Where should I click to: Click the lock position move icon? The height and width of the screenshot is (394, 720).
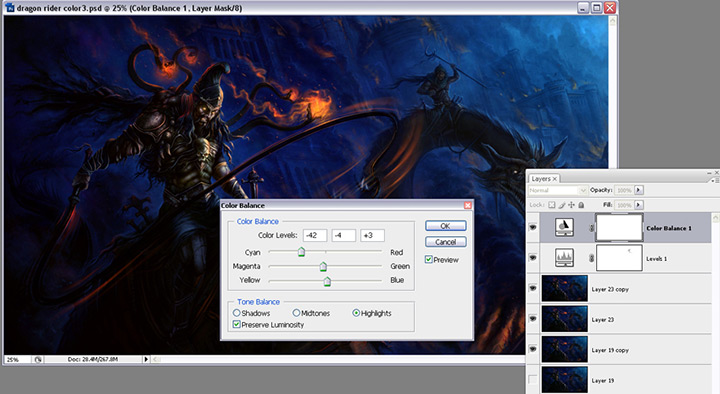(571, 205)
